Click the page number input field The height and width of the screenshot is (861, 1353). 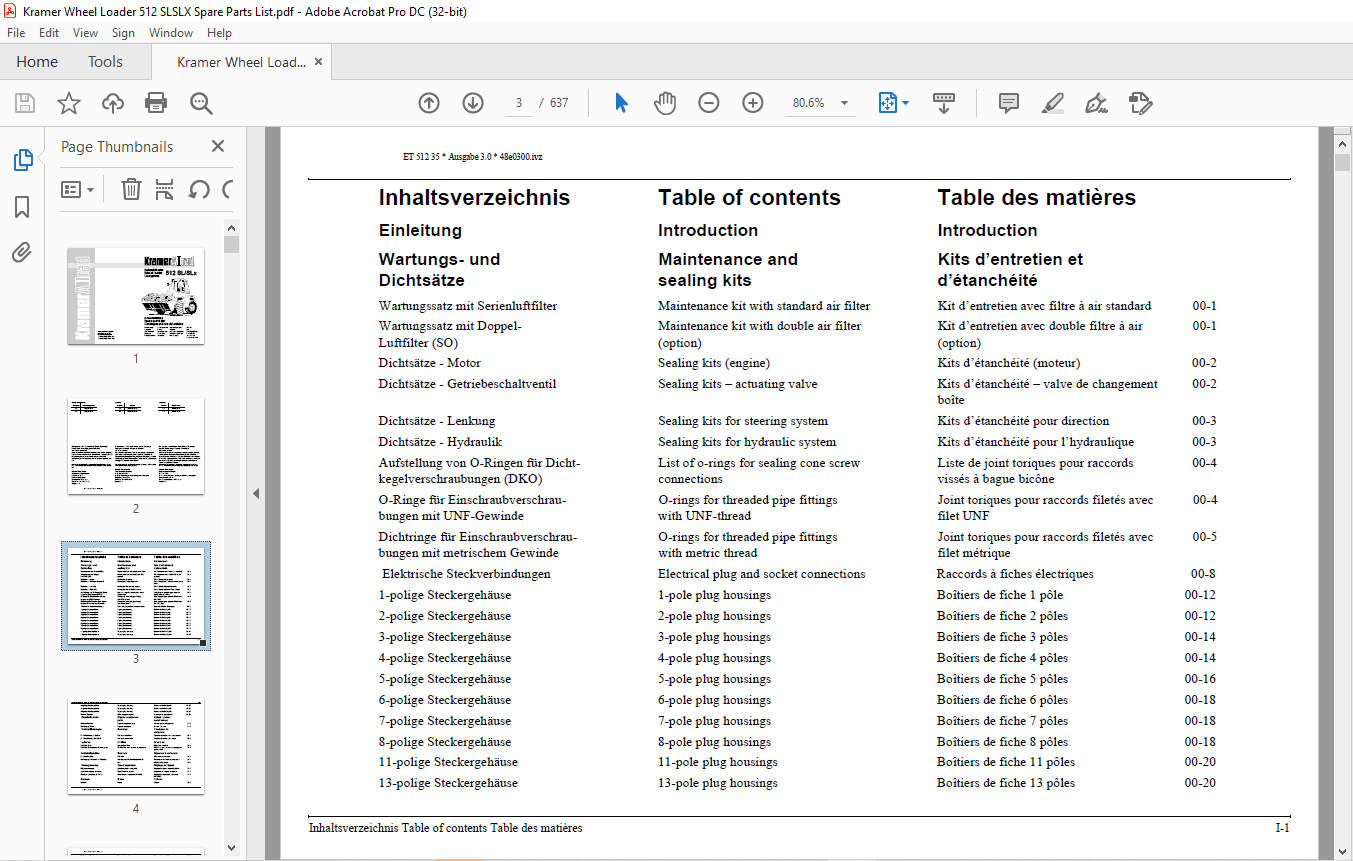point(519,103)
